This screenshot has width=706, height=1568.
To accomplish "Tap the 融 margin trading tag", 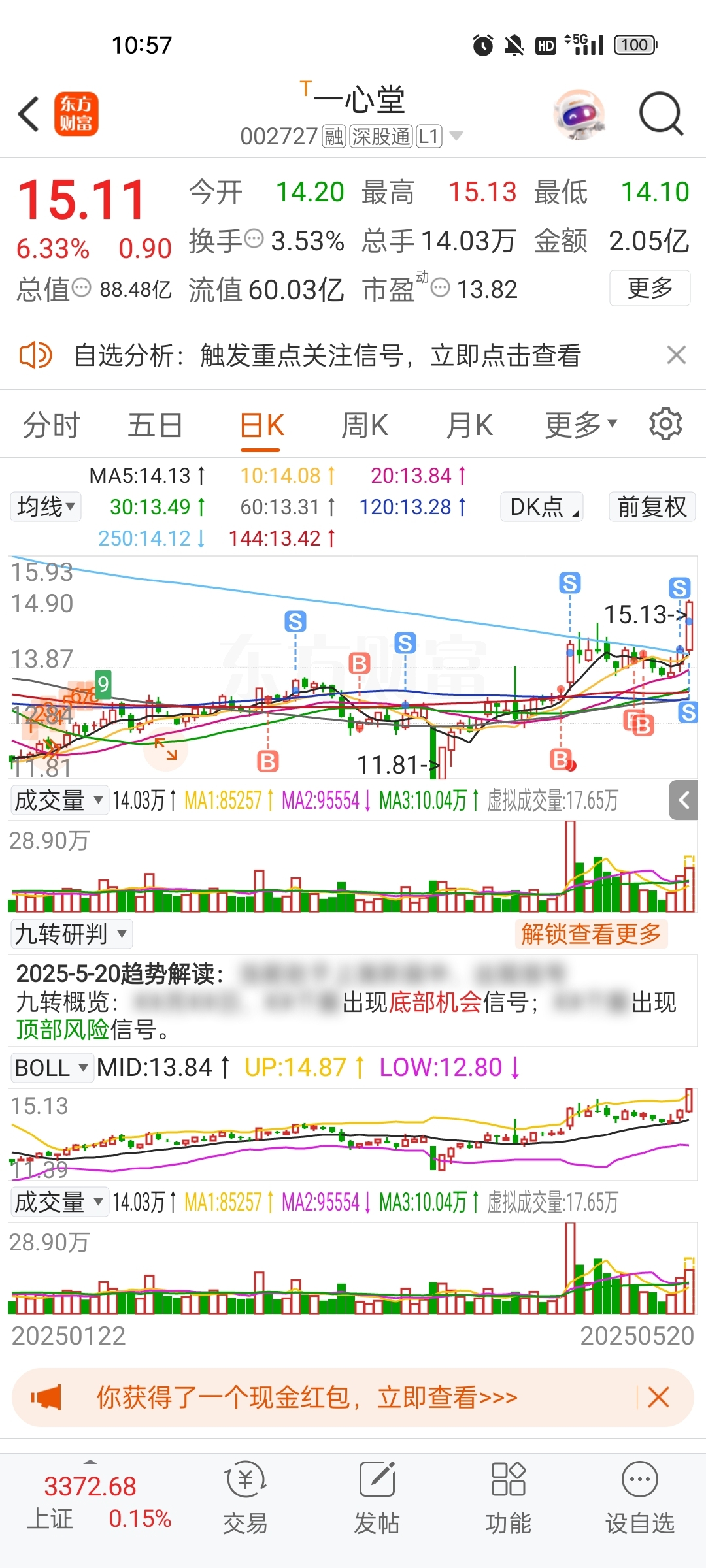I will (x=333, y=136).
